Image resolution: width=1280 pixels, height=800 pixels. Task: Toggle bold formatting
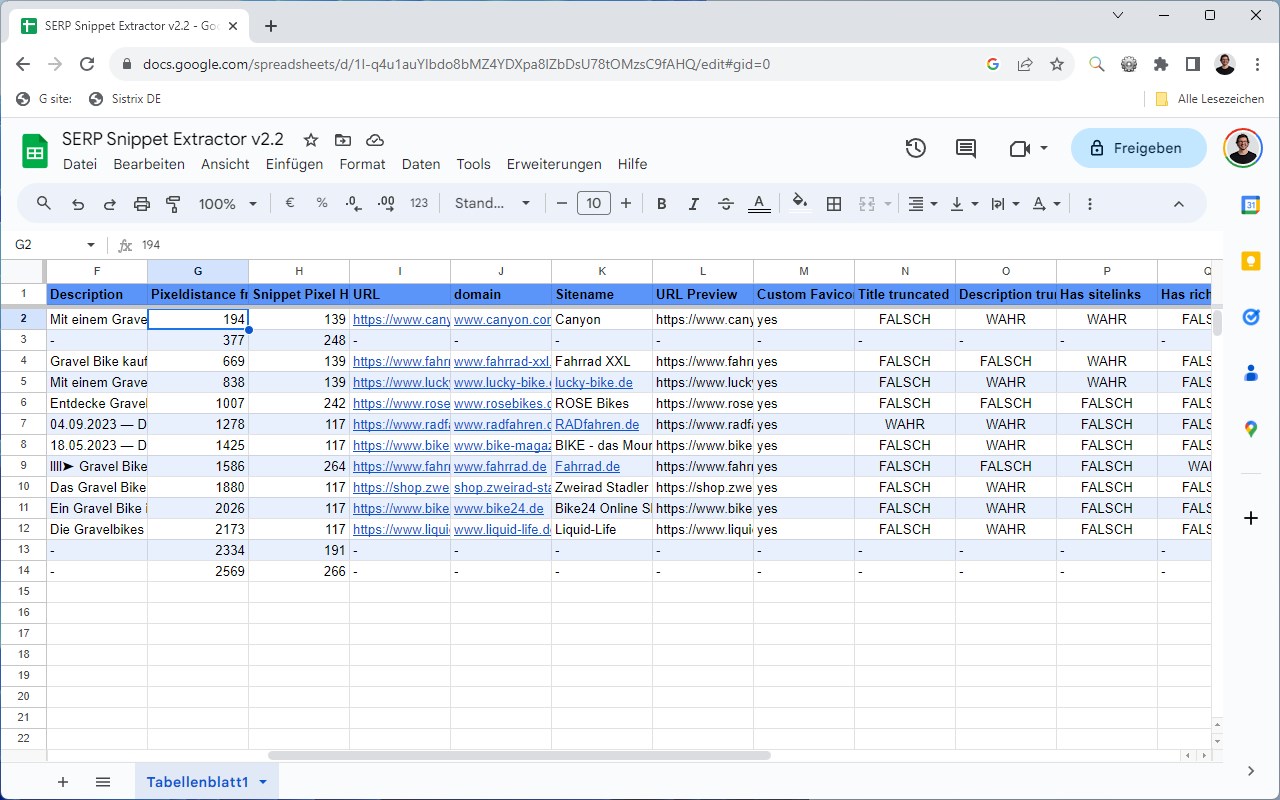pyautogui.click(x=661, y=204)
